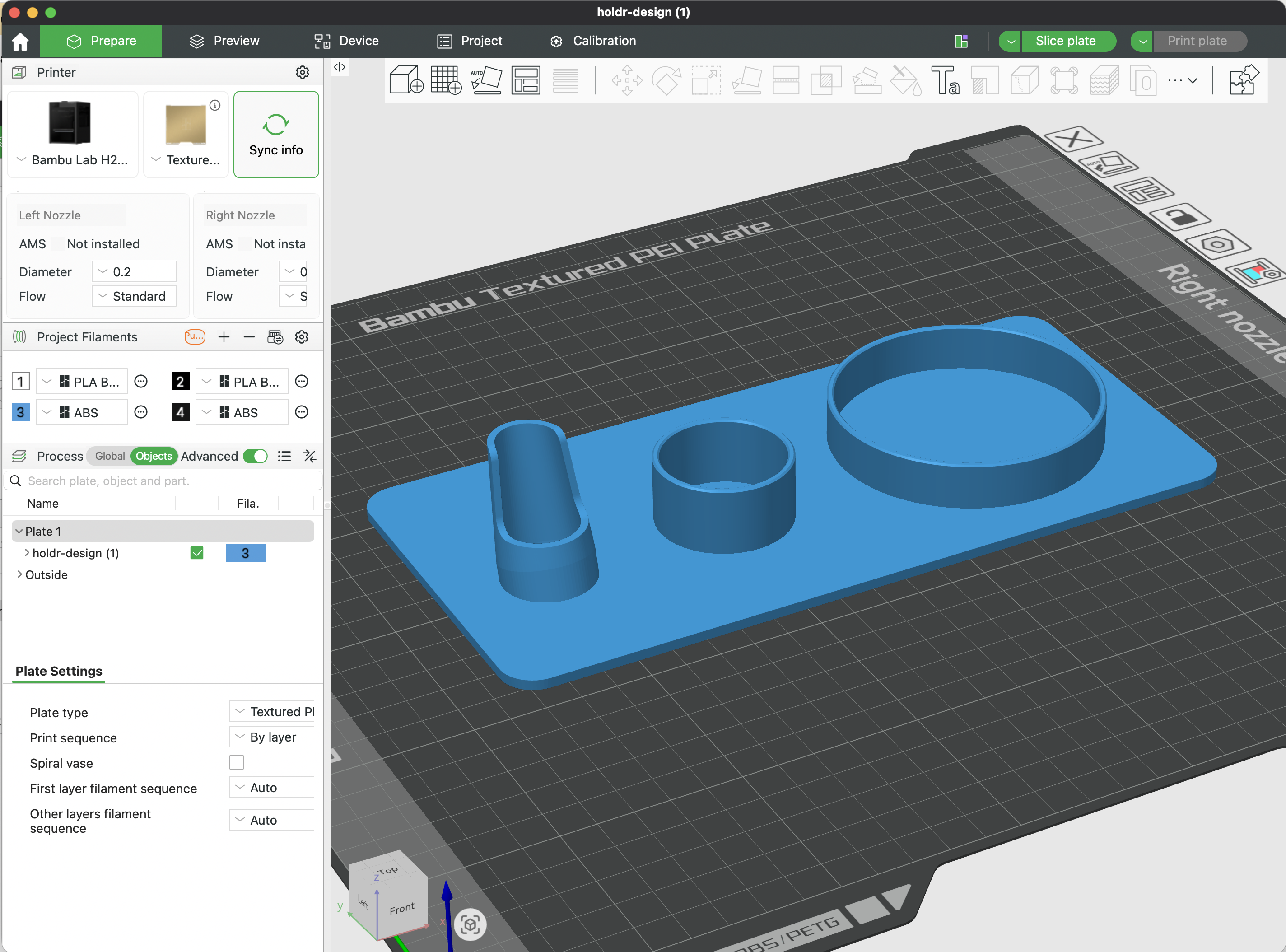Enable the Spiral vase checkbox

[x=236, y=762]
